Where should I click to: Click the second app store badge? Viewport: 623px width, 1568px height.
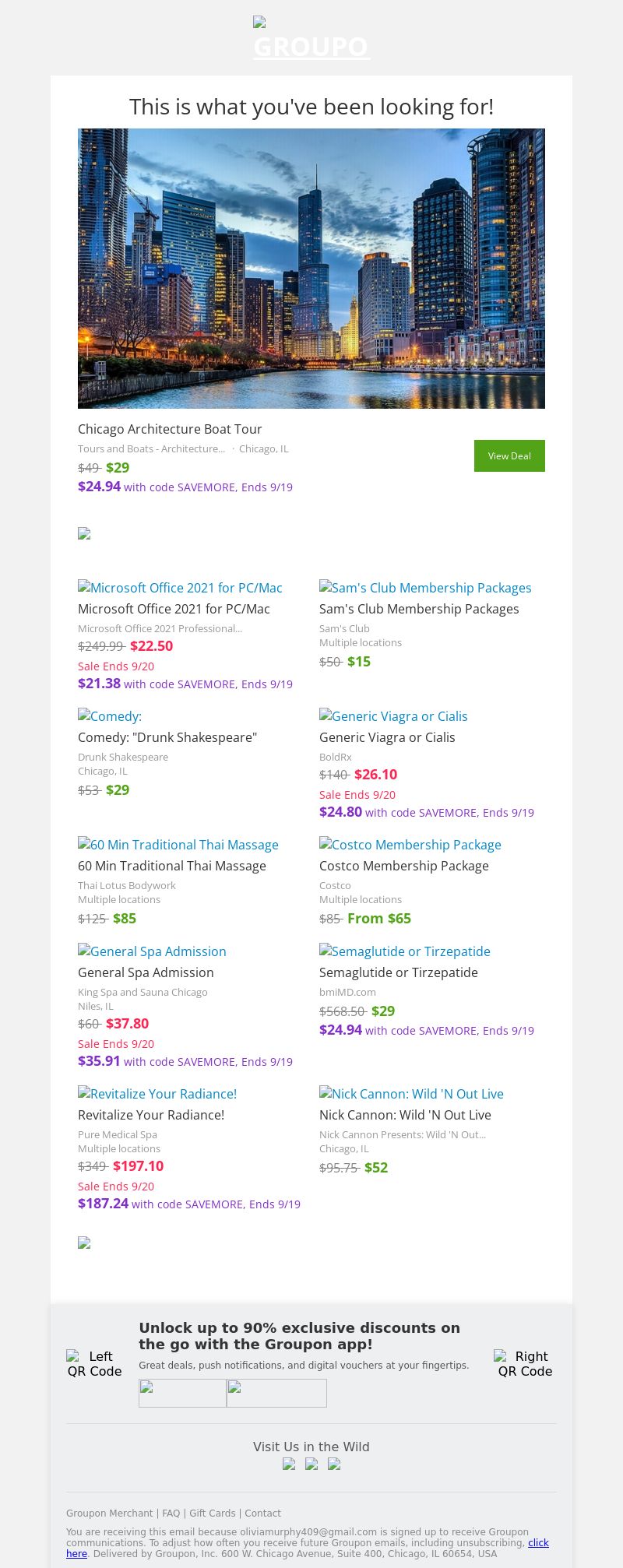pos(276,1393)
